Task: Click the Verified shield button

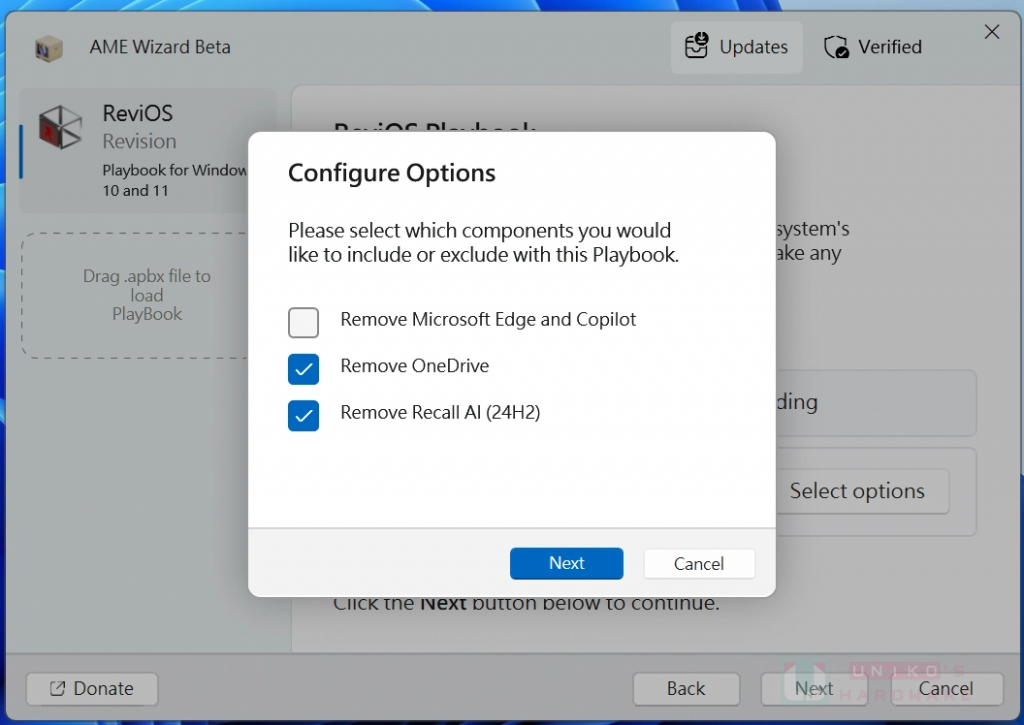Action: (x=873, y=47)
